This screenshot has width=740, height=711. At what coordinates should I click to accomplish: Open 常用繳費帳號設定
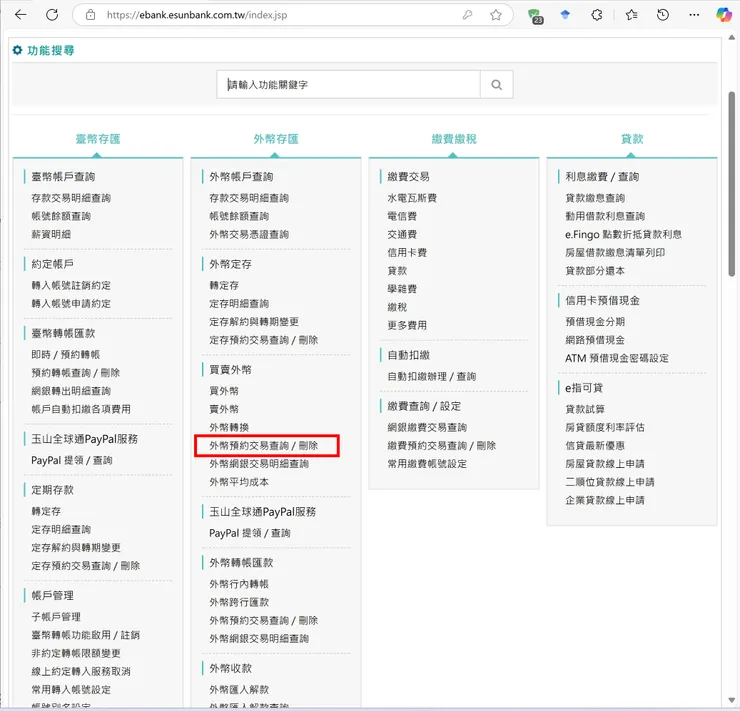pos(427,464)
